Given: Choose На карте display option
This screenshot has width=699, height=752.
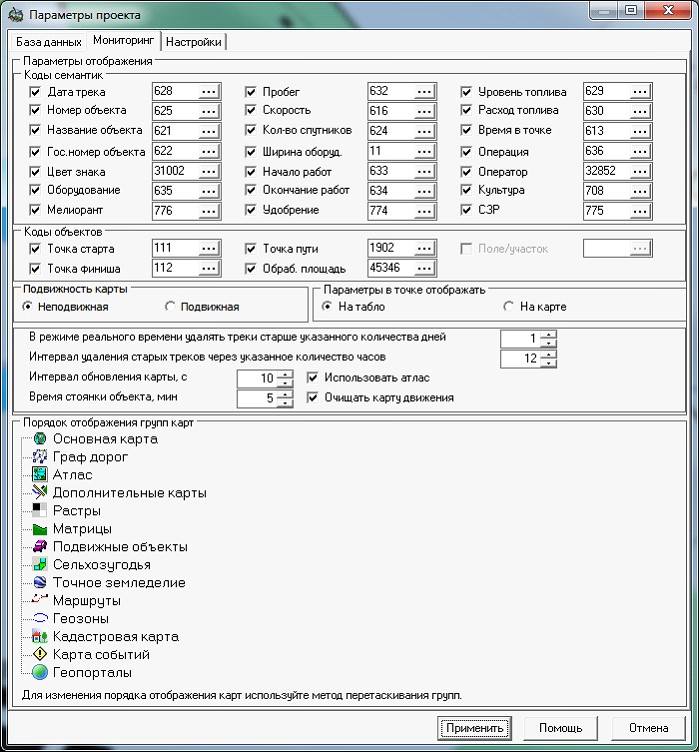Looking at the screenshot, I should [508, 307].
